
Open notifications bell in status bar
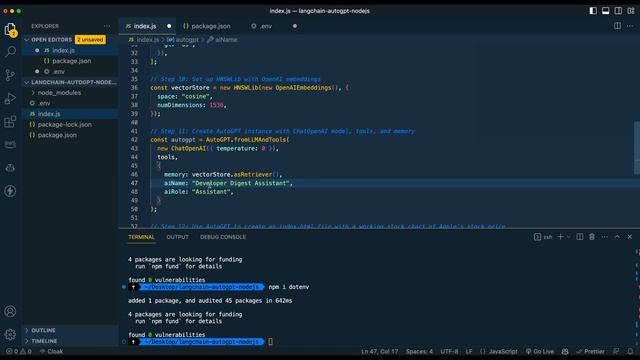coord(630,351)
